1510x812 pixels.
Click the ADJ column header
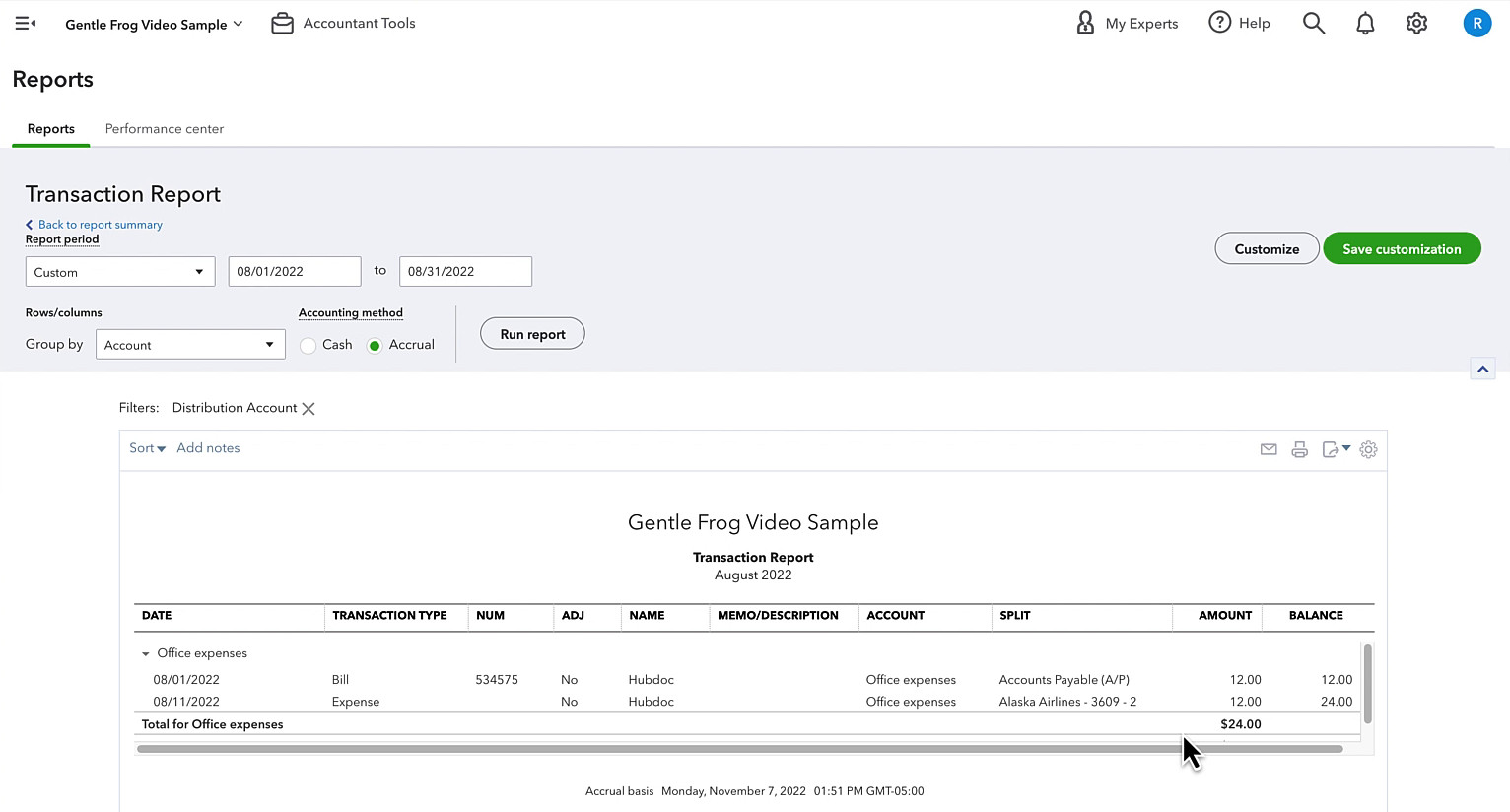[573, 615]
